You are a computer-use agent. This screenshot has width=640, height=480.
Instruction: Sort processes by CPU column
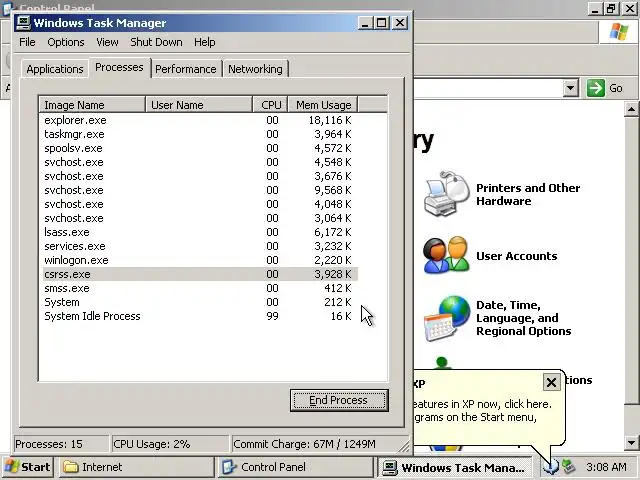pos(271,105)
